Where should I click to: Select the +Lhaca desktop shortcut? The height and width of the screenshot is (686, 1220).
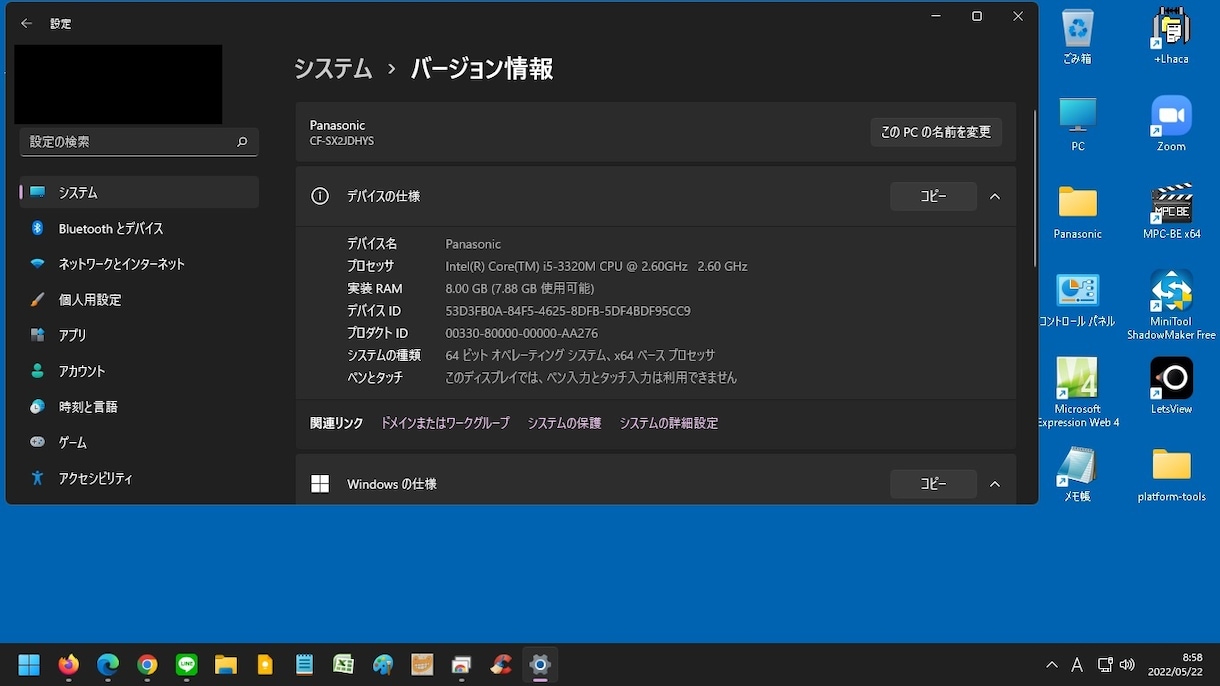point(1171,37)
